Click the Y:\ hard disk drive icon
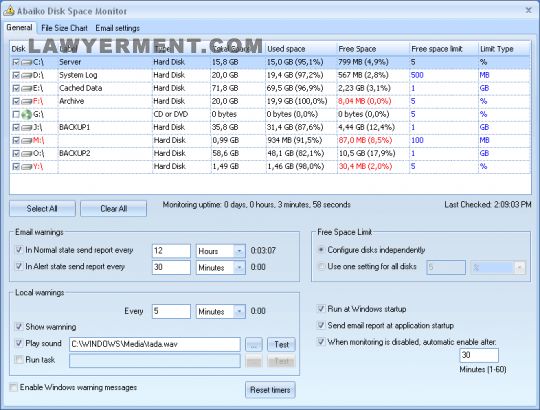Viewport: 540px width, 410px height. 27,167
